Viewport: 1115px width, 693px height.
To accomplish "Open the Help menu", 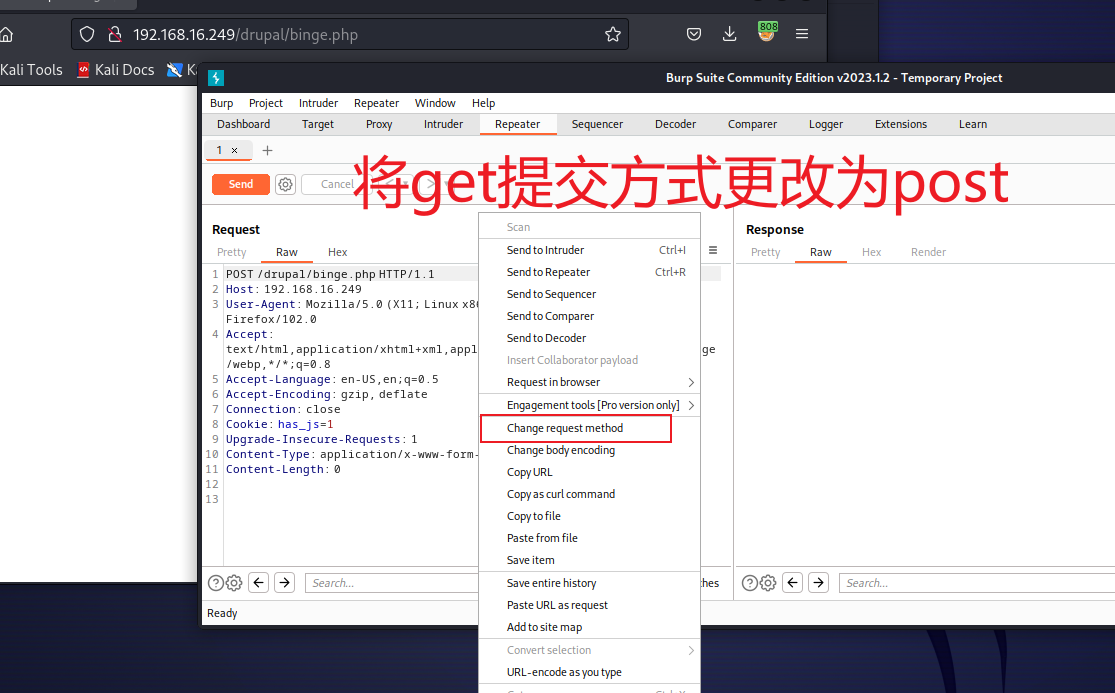I will [x=484, y=103].
